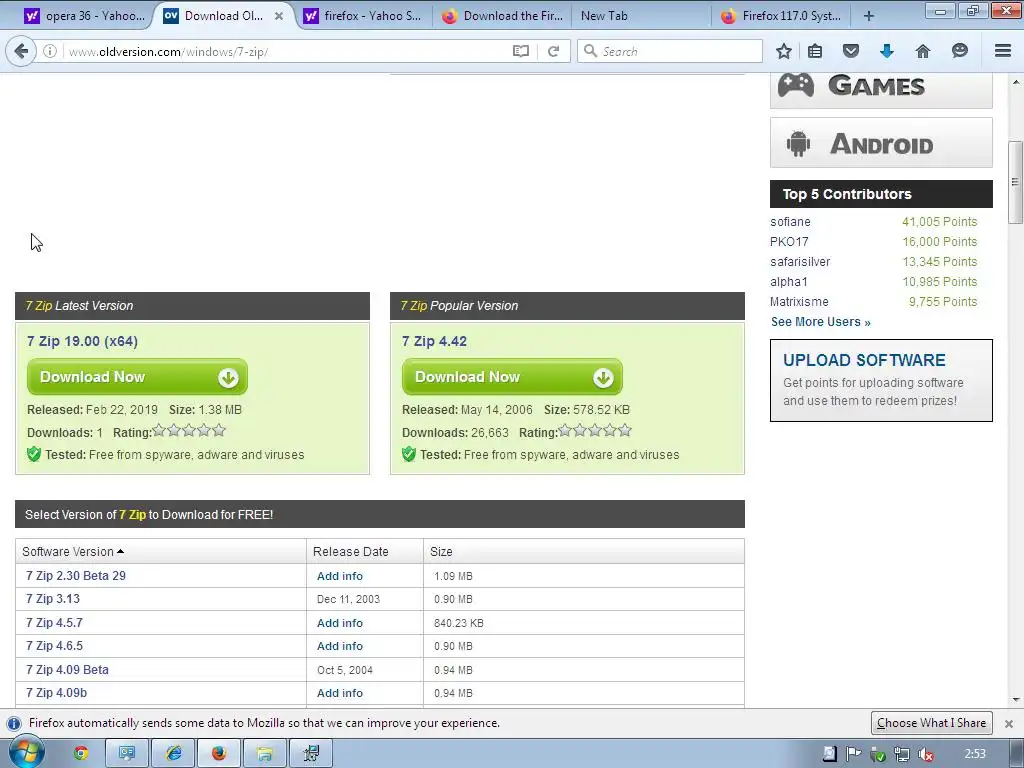
Task: Add info for 7 Zip 4.09b
Action: (x=340, y=693)
